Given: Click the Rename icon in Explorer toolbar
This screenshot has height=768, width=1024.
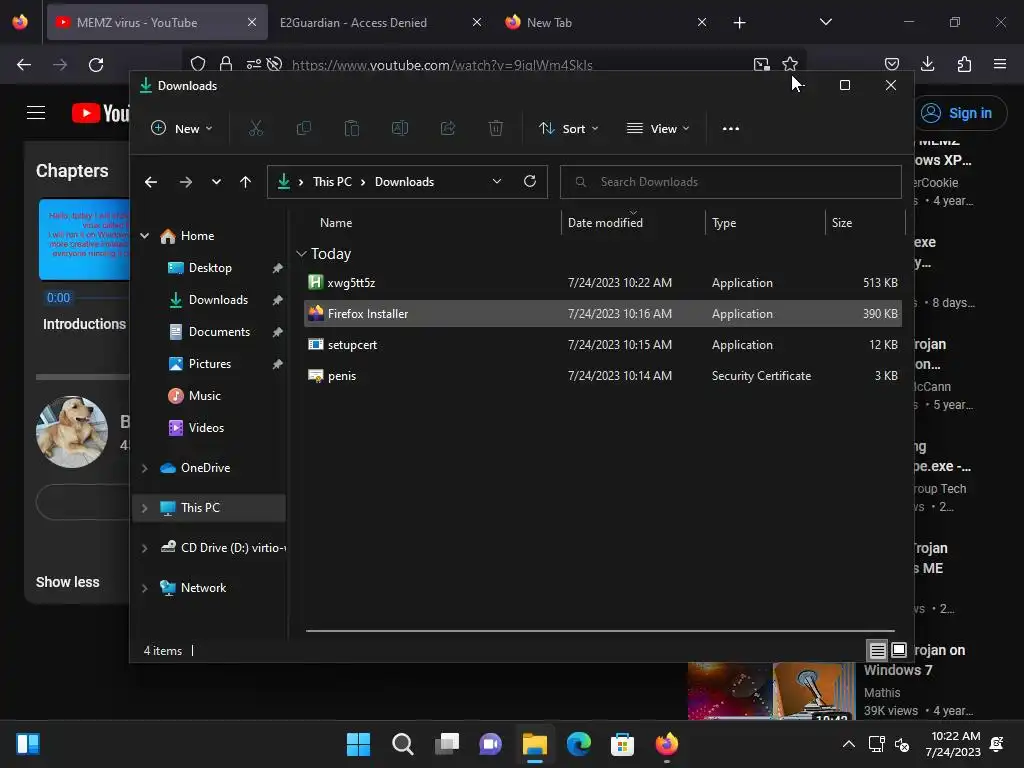Looking at the screenshot, I should click(x=400, y=129).
